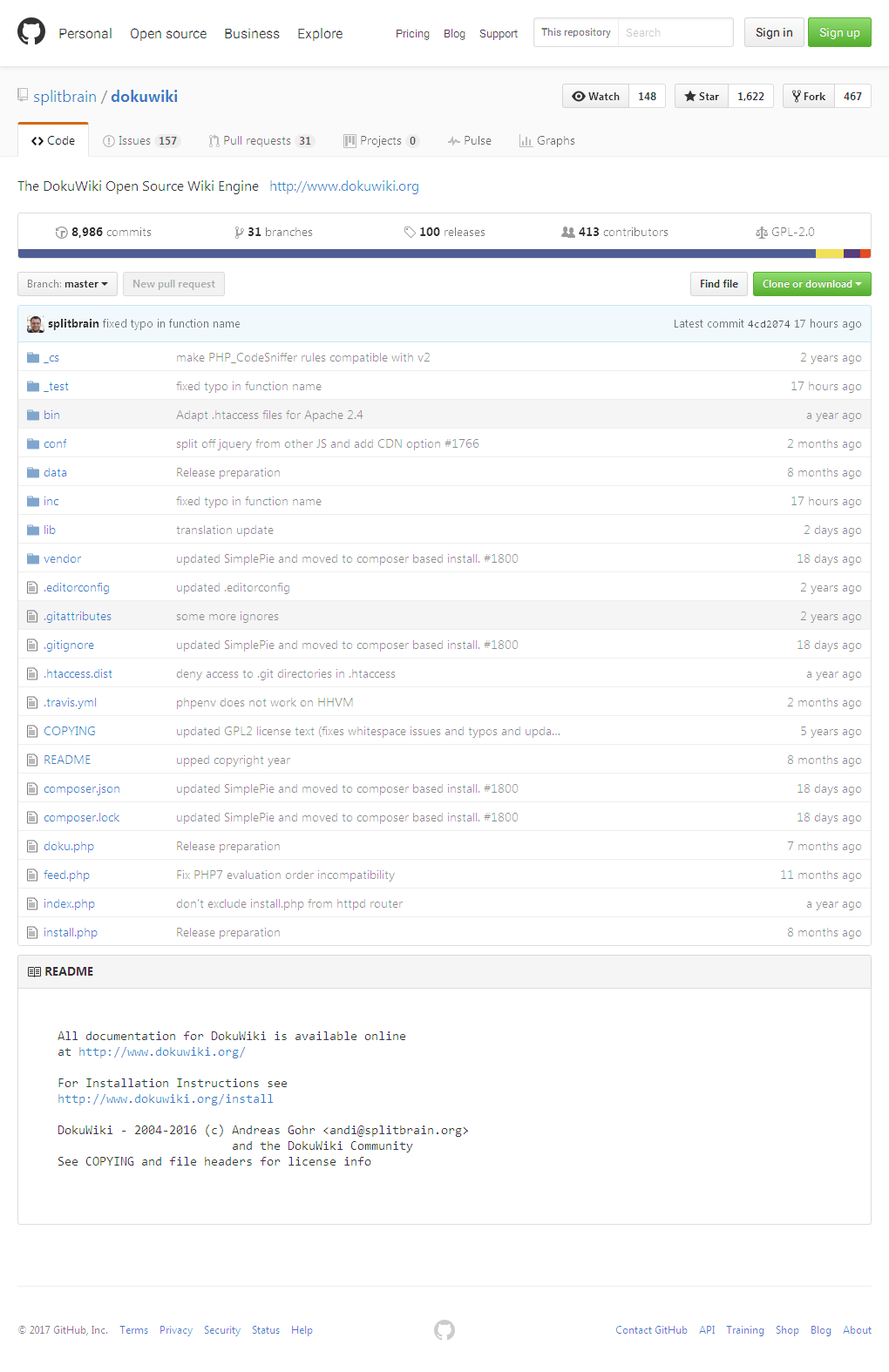Open the http://www.dokuwiki.org description link
The image size is (889, 1372).
[344, 186]
